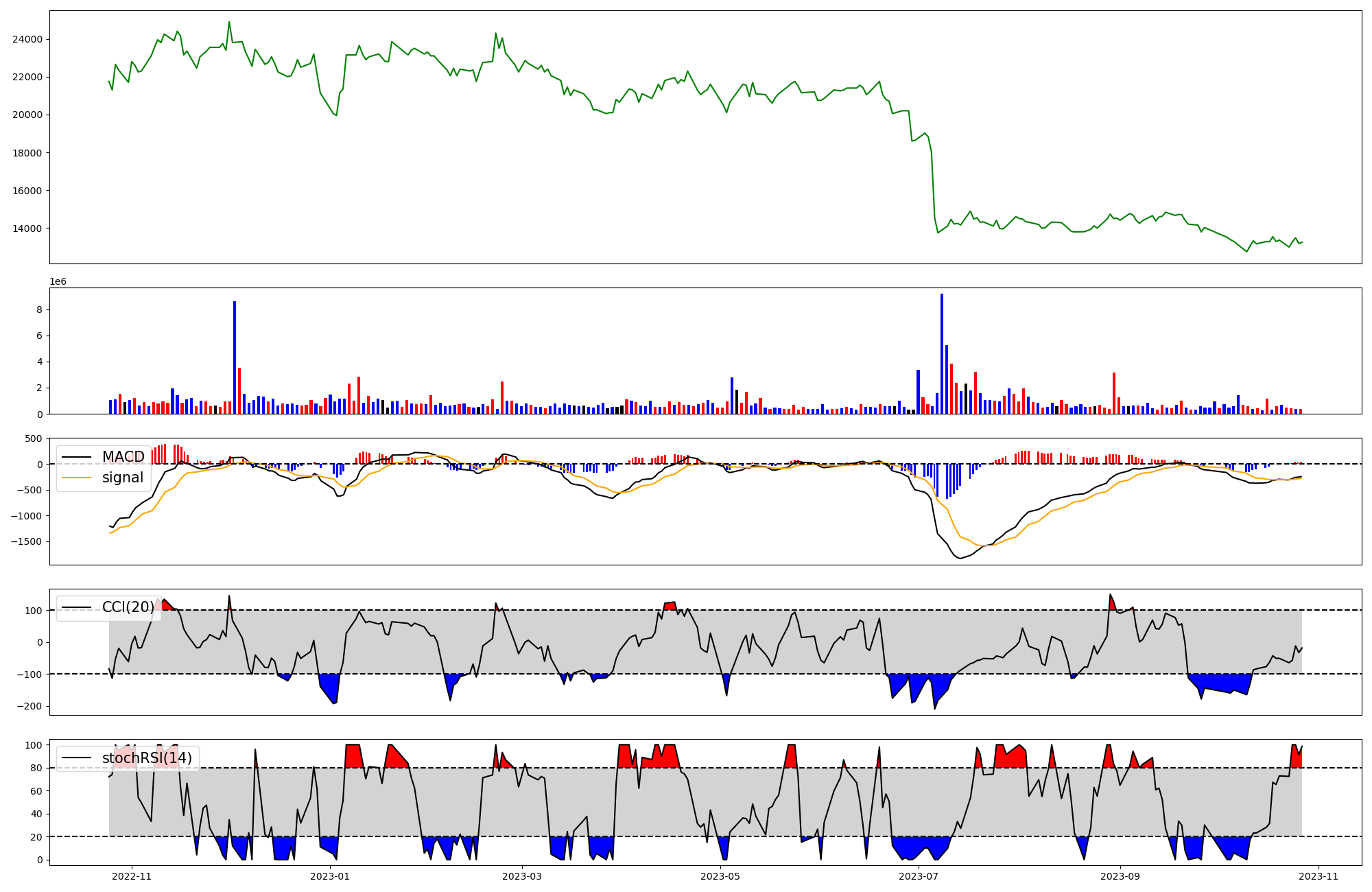Click the 1e6 volume scale label
This screenshot has width=1372, height=892.
click(58, 282)
